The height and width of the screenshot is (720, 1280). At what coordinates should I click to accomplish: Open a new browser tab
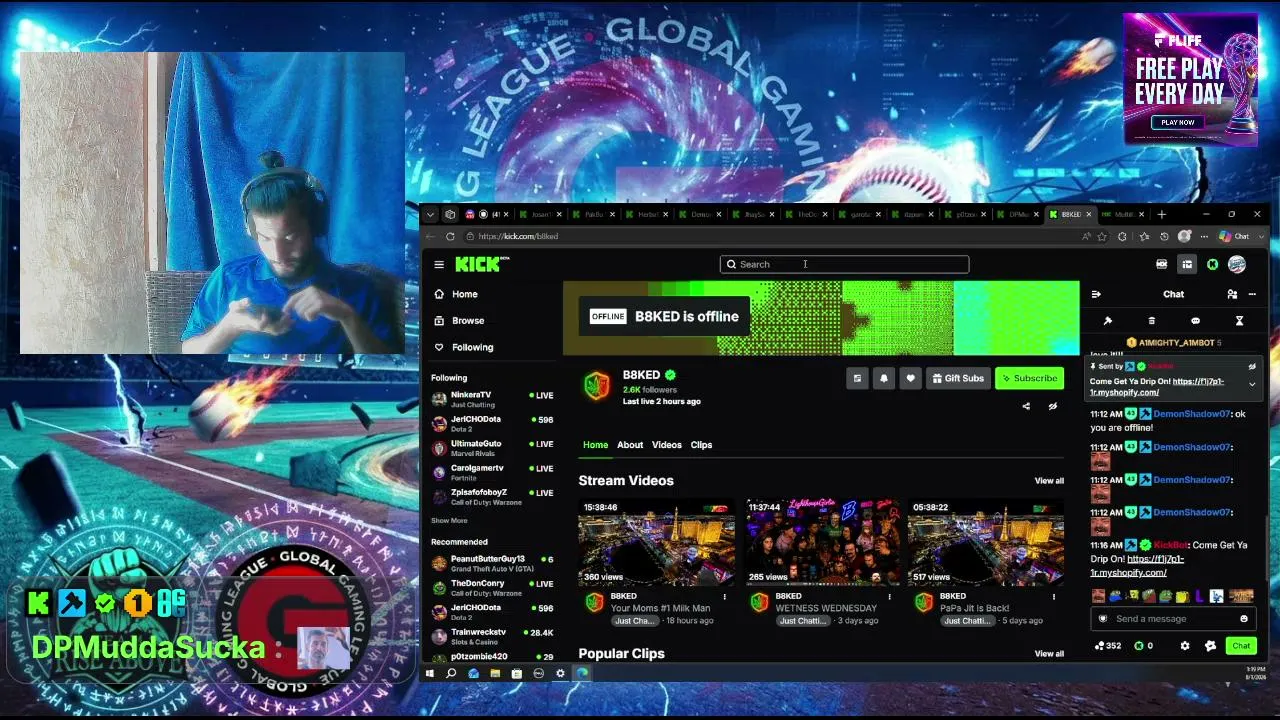coord(1161,214)
